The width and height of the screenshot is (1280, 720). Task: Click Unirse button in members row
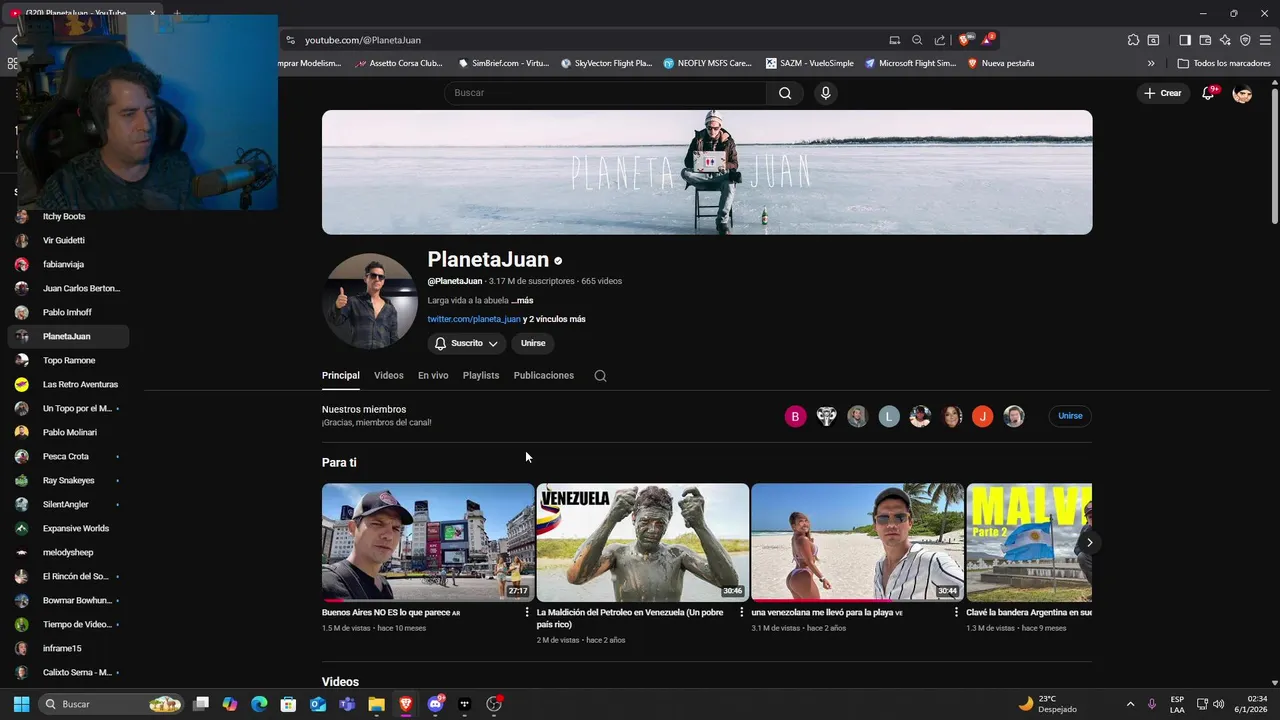[1070, 416]
